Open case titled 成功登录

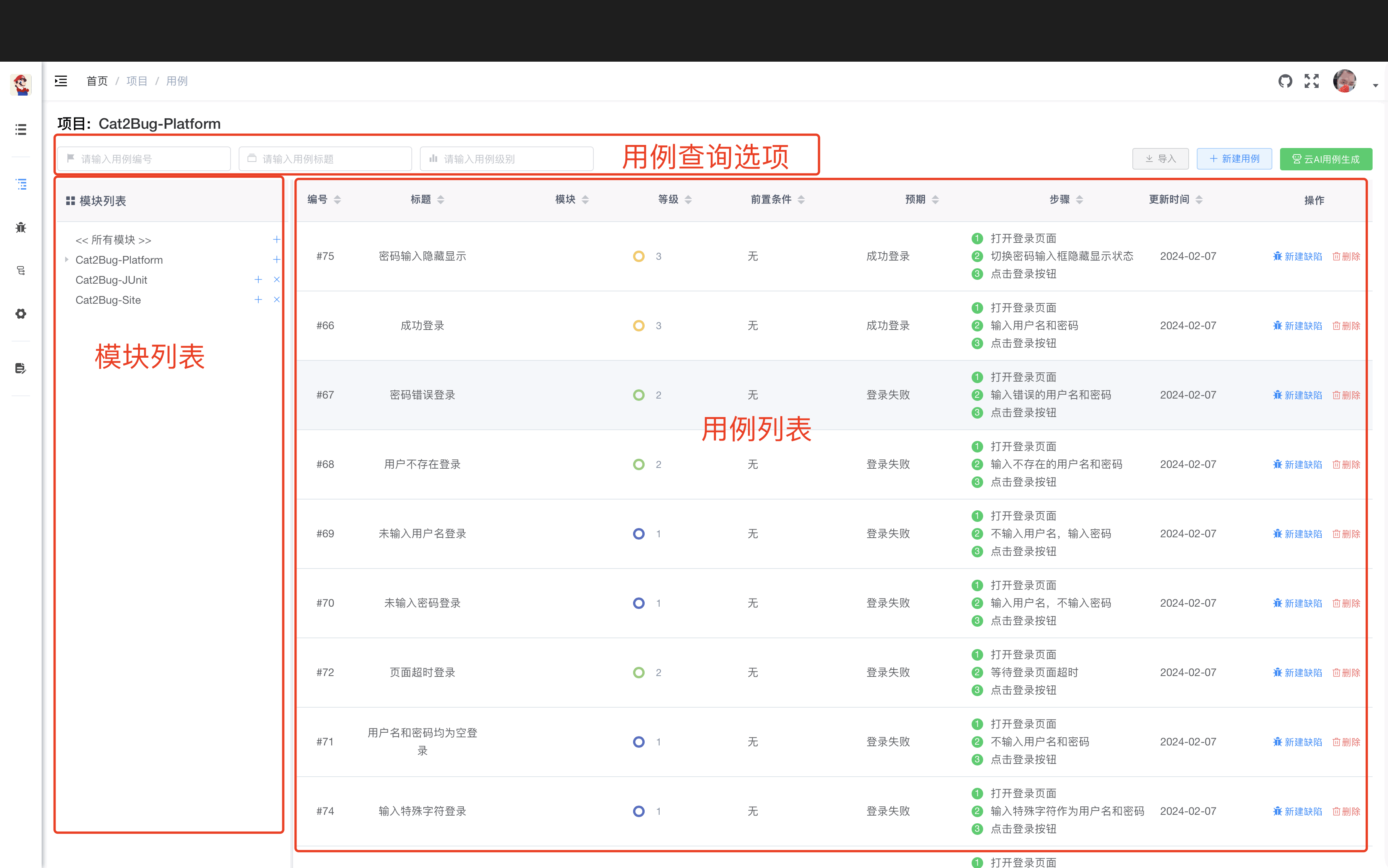422,325
